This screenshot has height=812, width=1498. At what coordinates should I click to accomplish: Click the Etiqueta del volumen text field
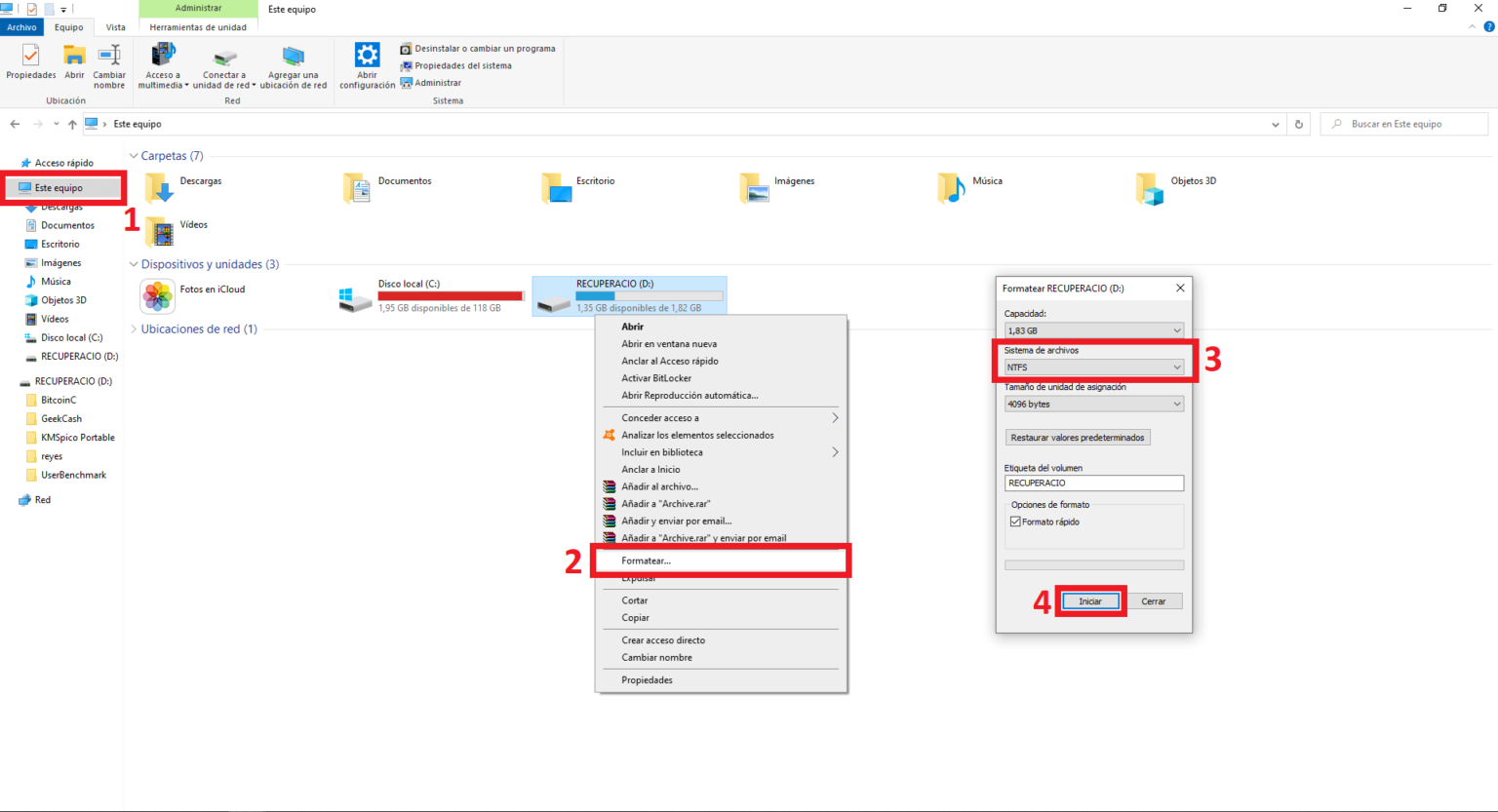[1093, 483]
